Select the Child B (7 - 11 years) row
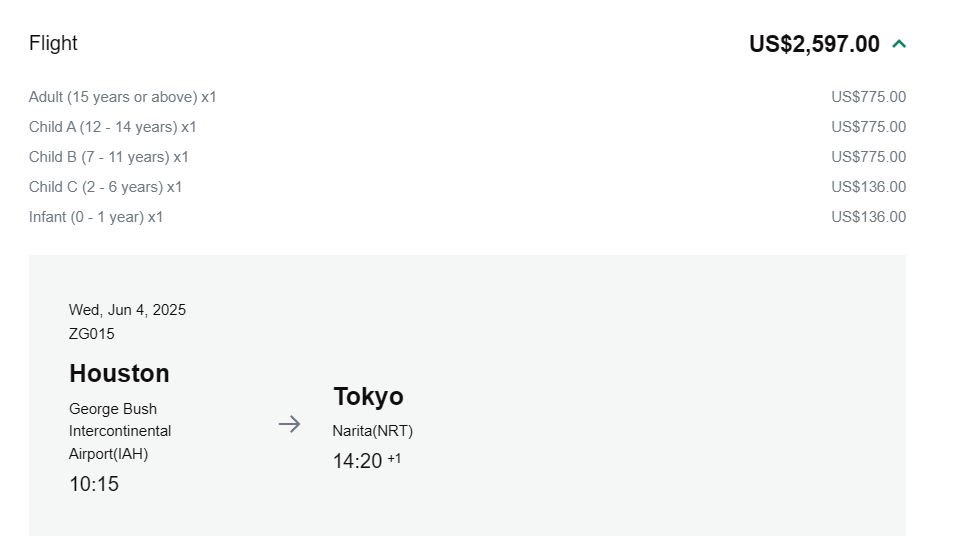Viewport: 955px width, 554px height. point(109,157)
